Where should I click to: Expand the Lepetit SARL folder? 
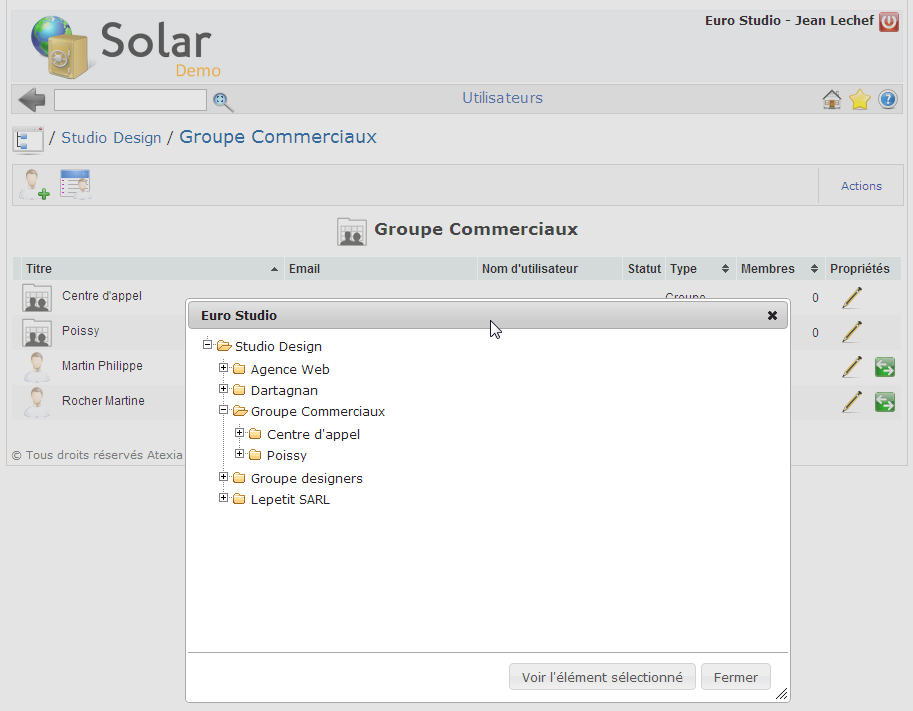point(224,498)
